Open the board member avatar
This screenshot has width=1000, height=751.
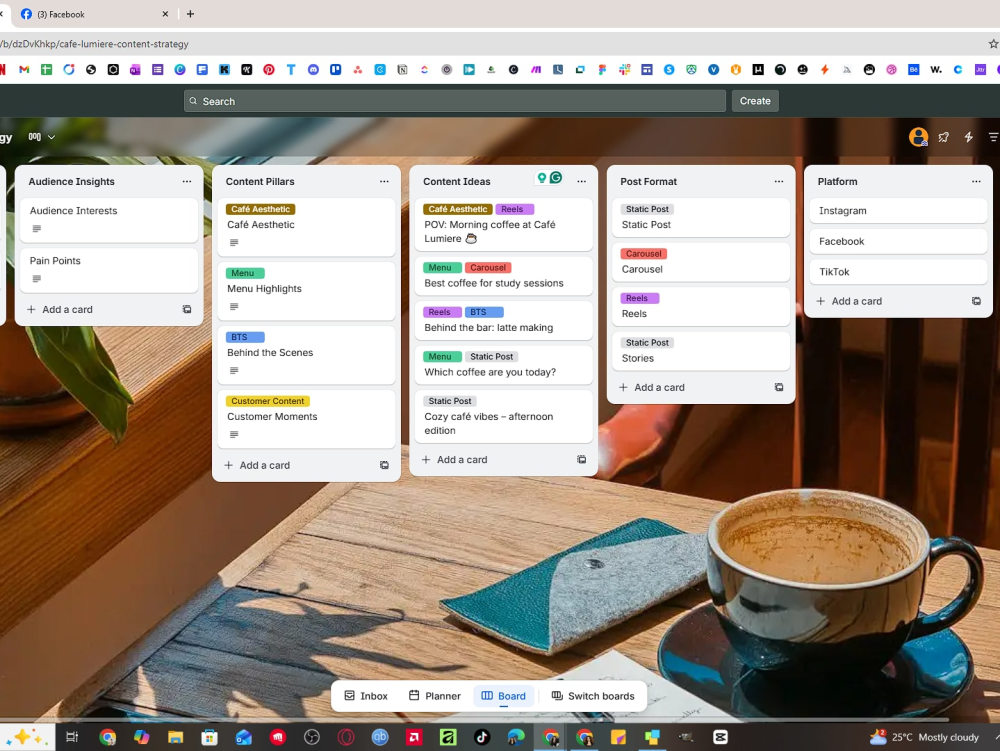[918, 136]
